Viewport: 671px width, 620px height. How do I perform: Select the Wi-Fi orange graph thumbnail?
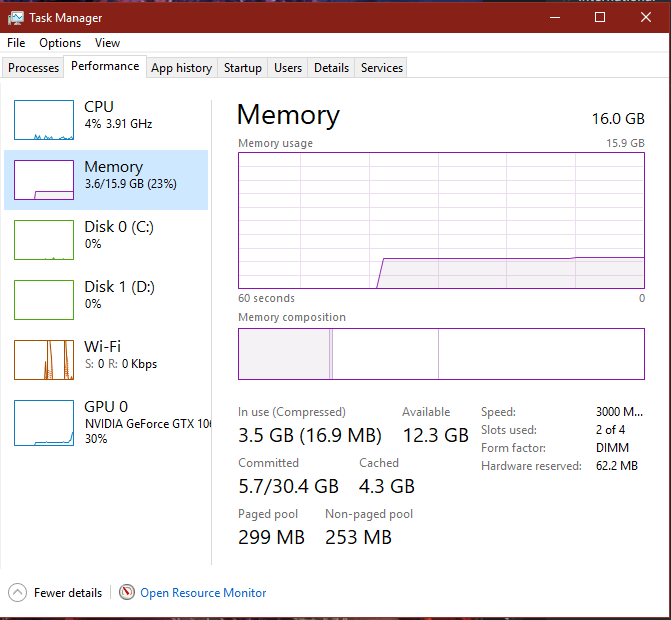click(x=44, y=360)
